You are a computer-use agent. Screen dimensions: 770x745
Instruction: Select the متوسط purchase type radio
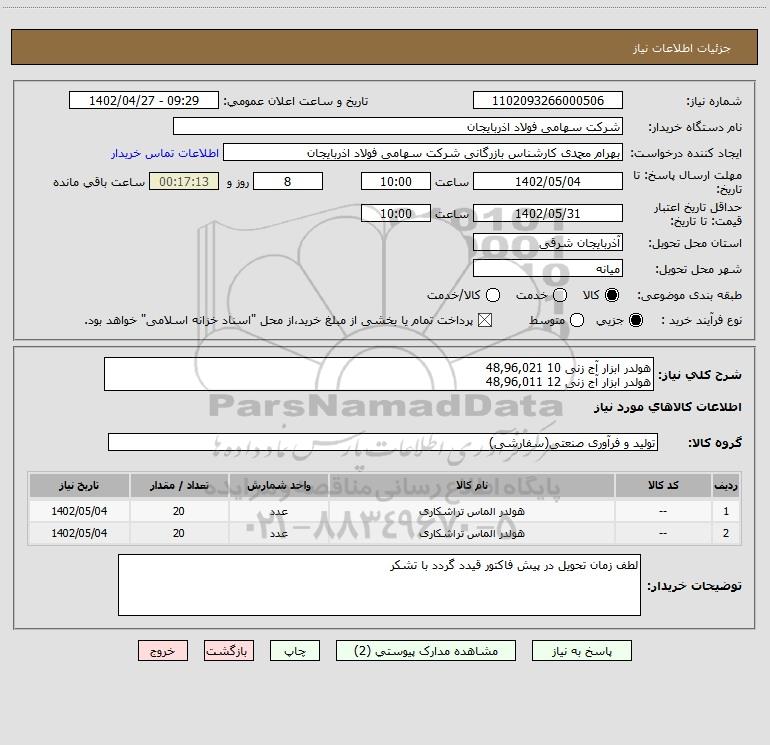point(577,321)
